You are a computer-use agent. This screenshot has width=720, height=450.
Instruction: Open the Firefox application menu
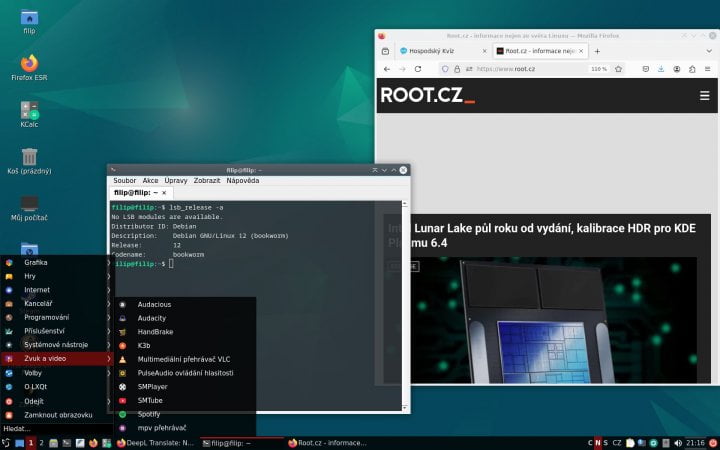[708, 69]
